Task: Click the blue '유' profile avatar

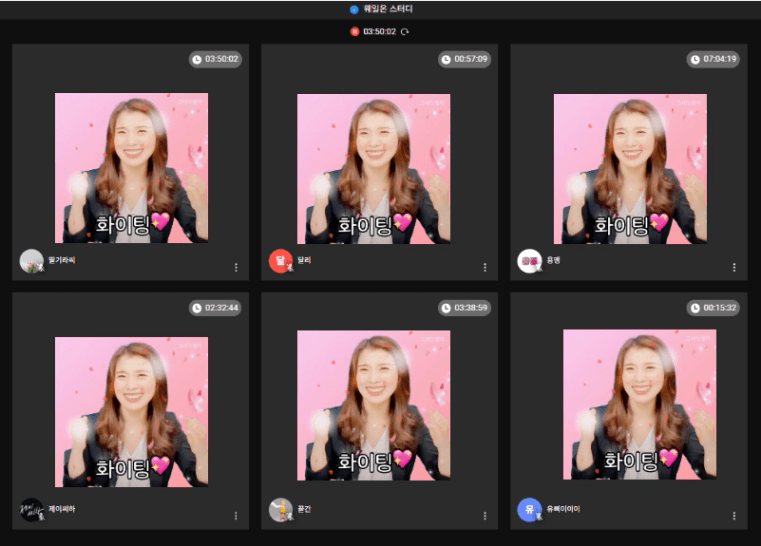Action: [529, 510]
